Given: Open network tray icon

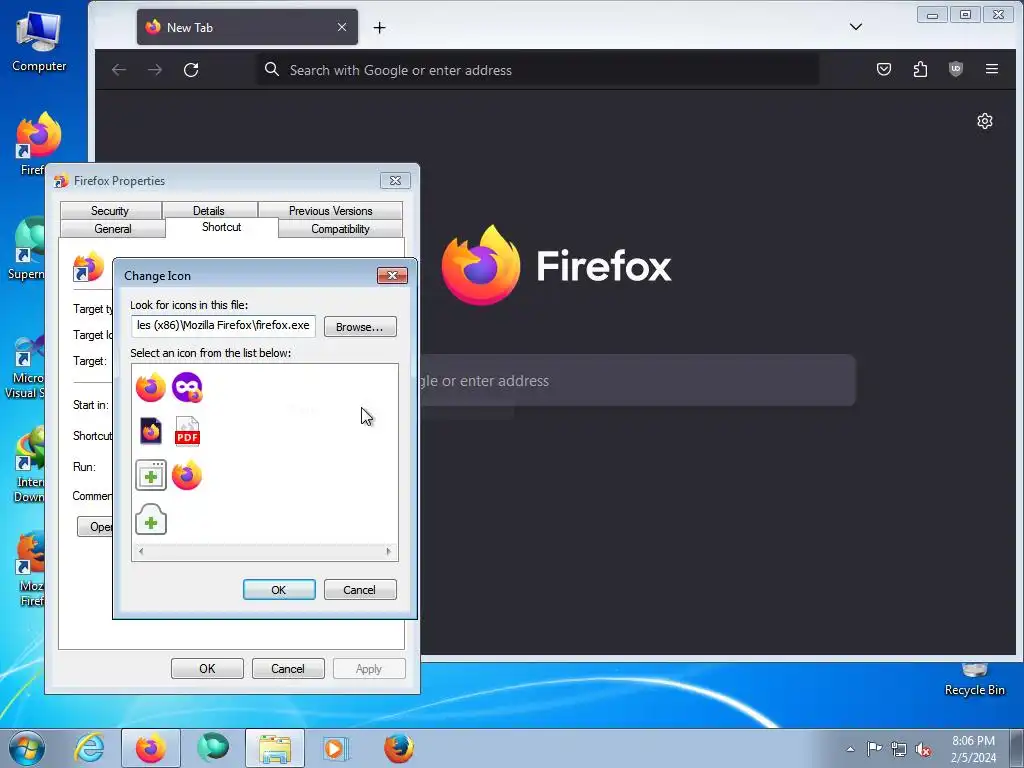Looking at the screenshot, I should [x=899, y=749].
